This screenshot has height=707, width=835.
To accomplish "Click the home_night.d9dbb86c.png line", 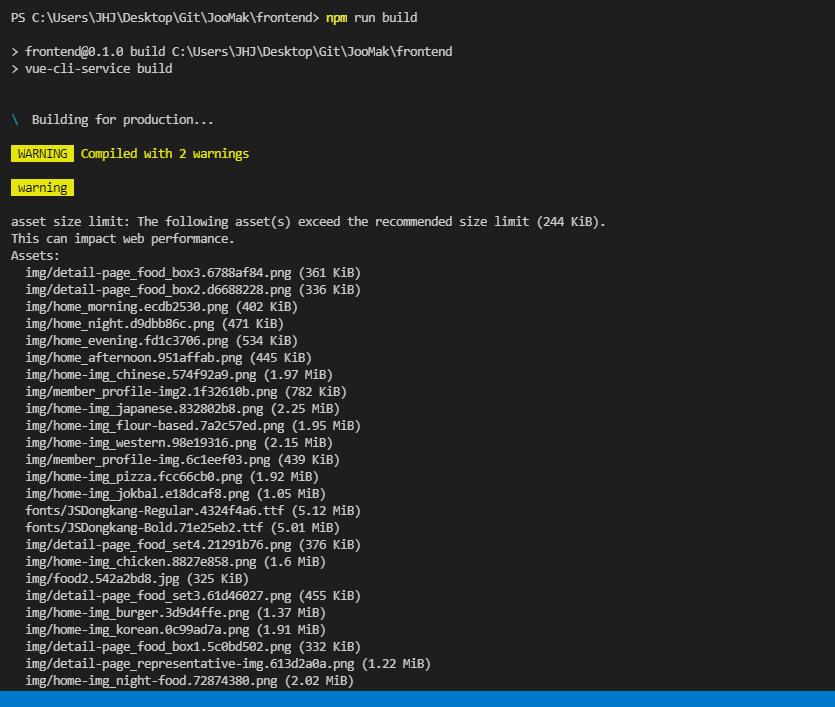I will click(x=154, y=324).
